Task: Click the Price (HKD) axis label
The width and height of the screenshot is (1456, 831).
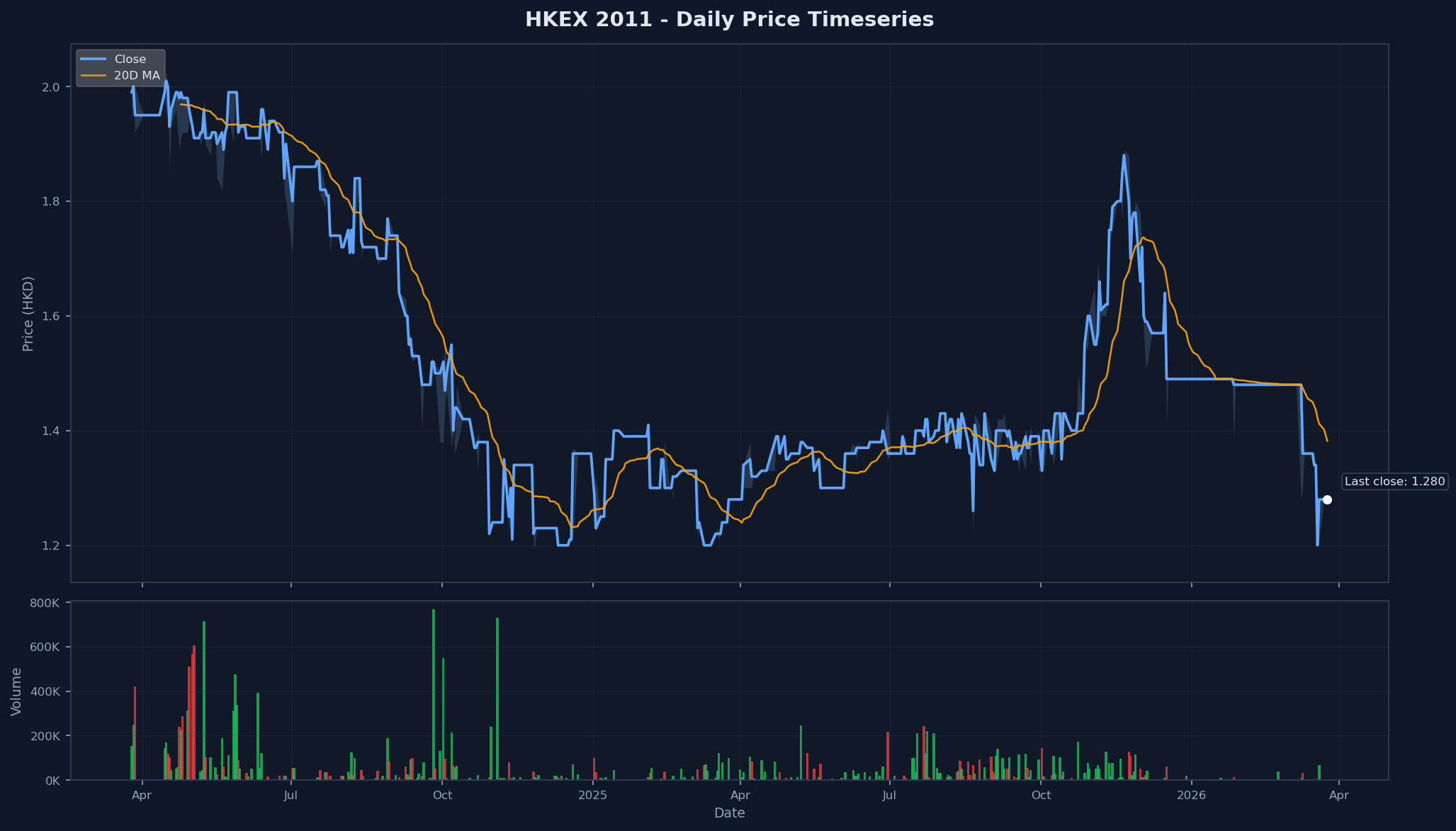Action: pyautogui.click(x=28, y=313)
